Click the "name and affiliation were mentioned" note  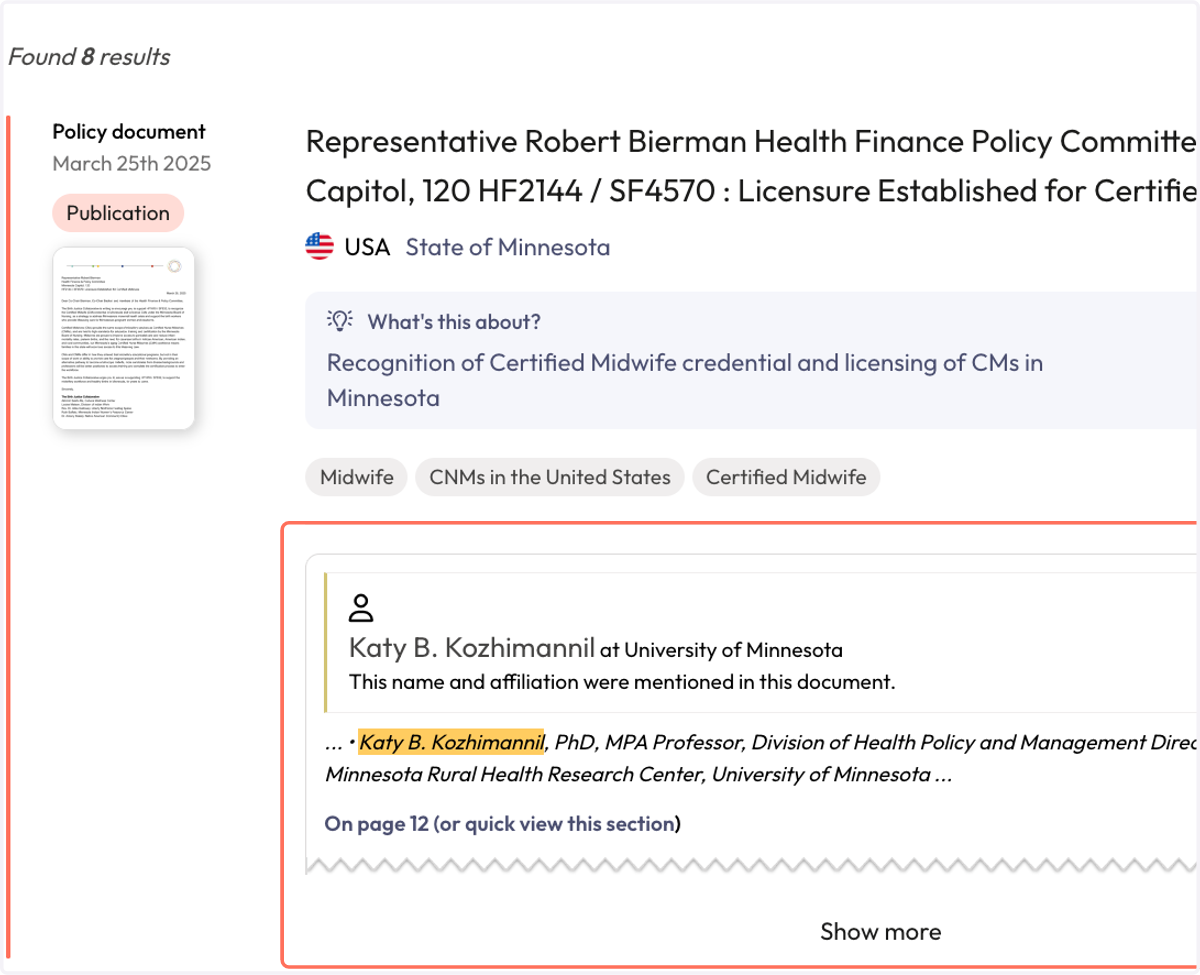tap(622, 683)
